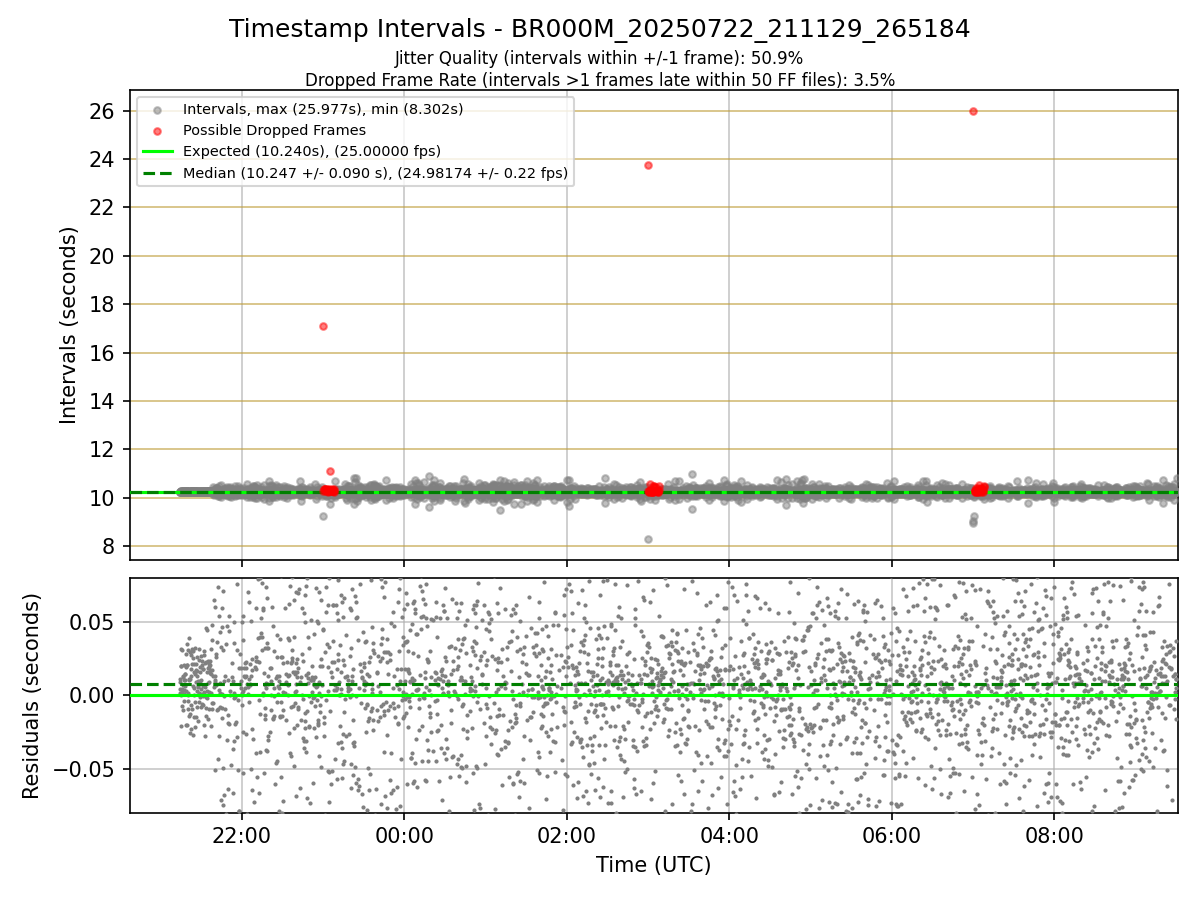
Task: Click legend entry 'Intervals, max (25.977s), min (8.302s)'
Action: pyautogui.click(x=322, y=108)
